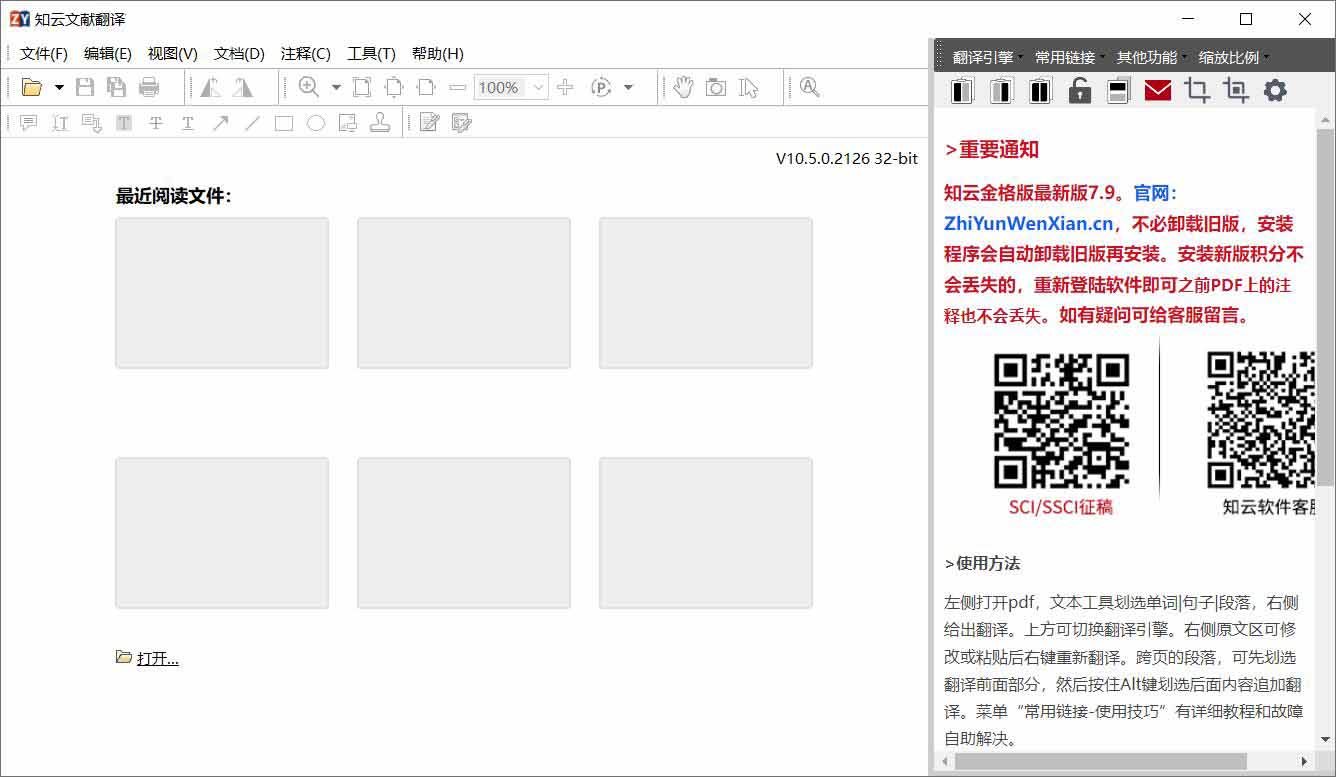The width and height of the screenshot is (1336, 777).
Task: Select the text-cursor selection tool
Action: coord(749,87)
